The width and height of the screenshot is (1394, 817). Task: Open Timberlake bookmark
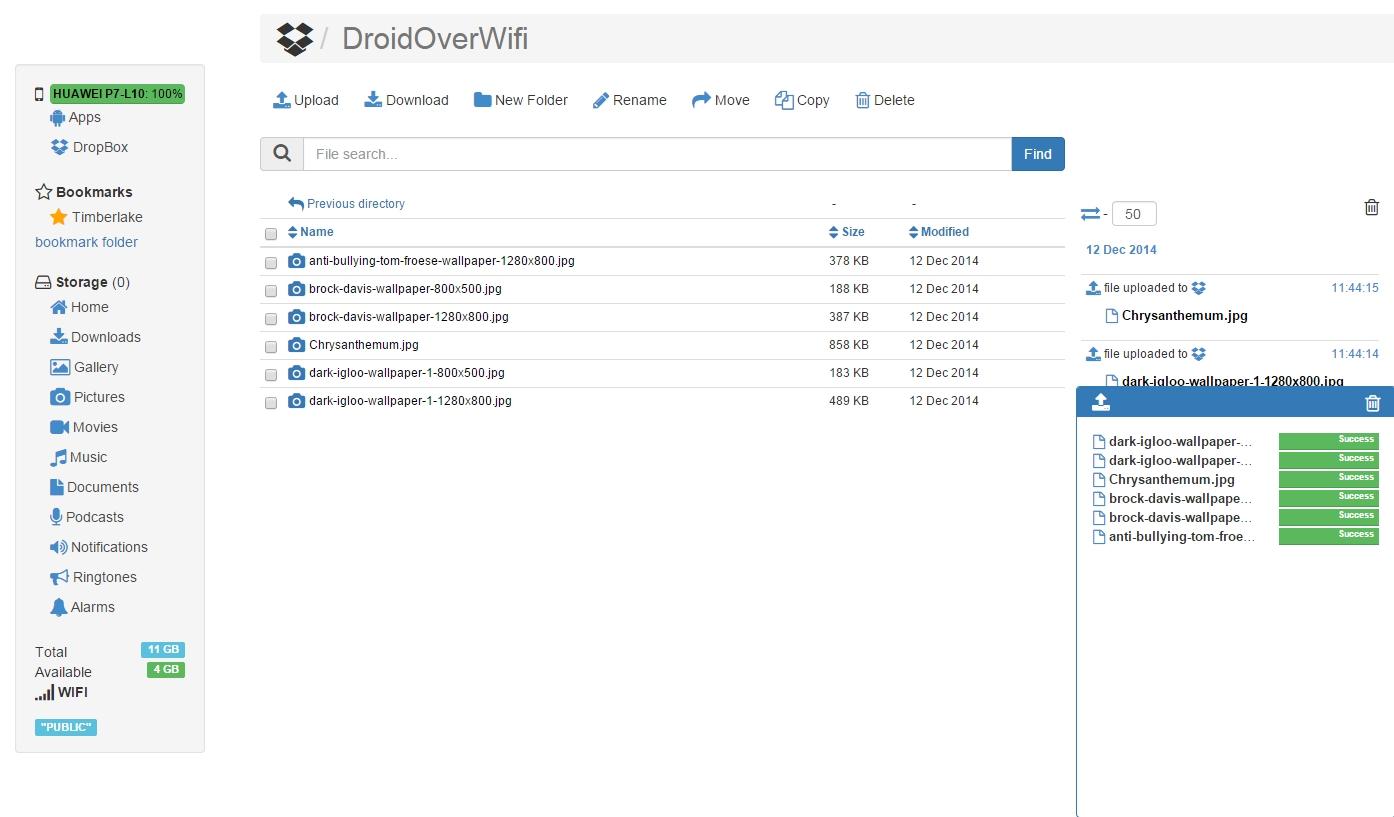(96, 217)
